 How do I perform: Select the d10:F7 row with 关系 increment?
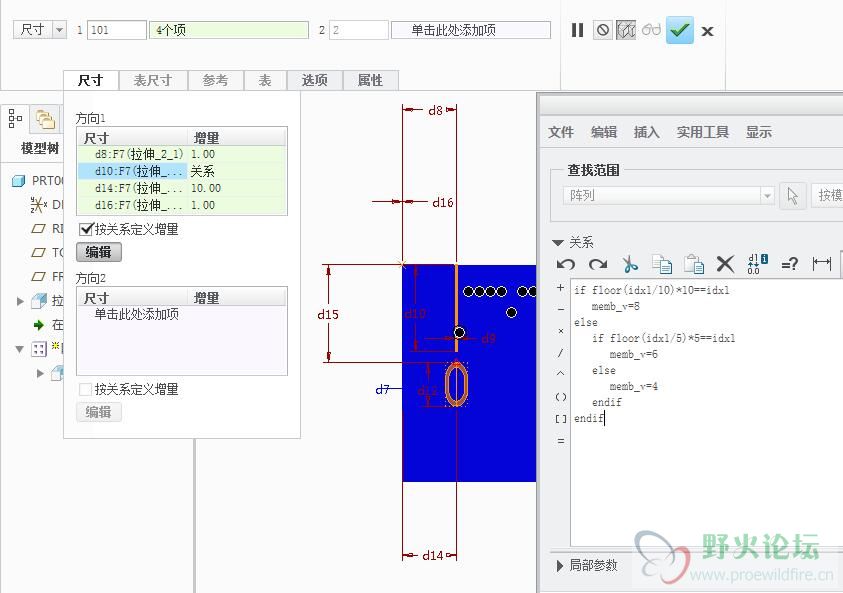point(182,172)
